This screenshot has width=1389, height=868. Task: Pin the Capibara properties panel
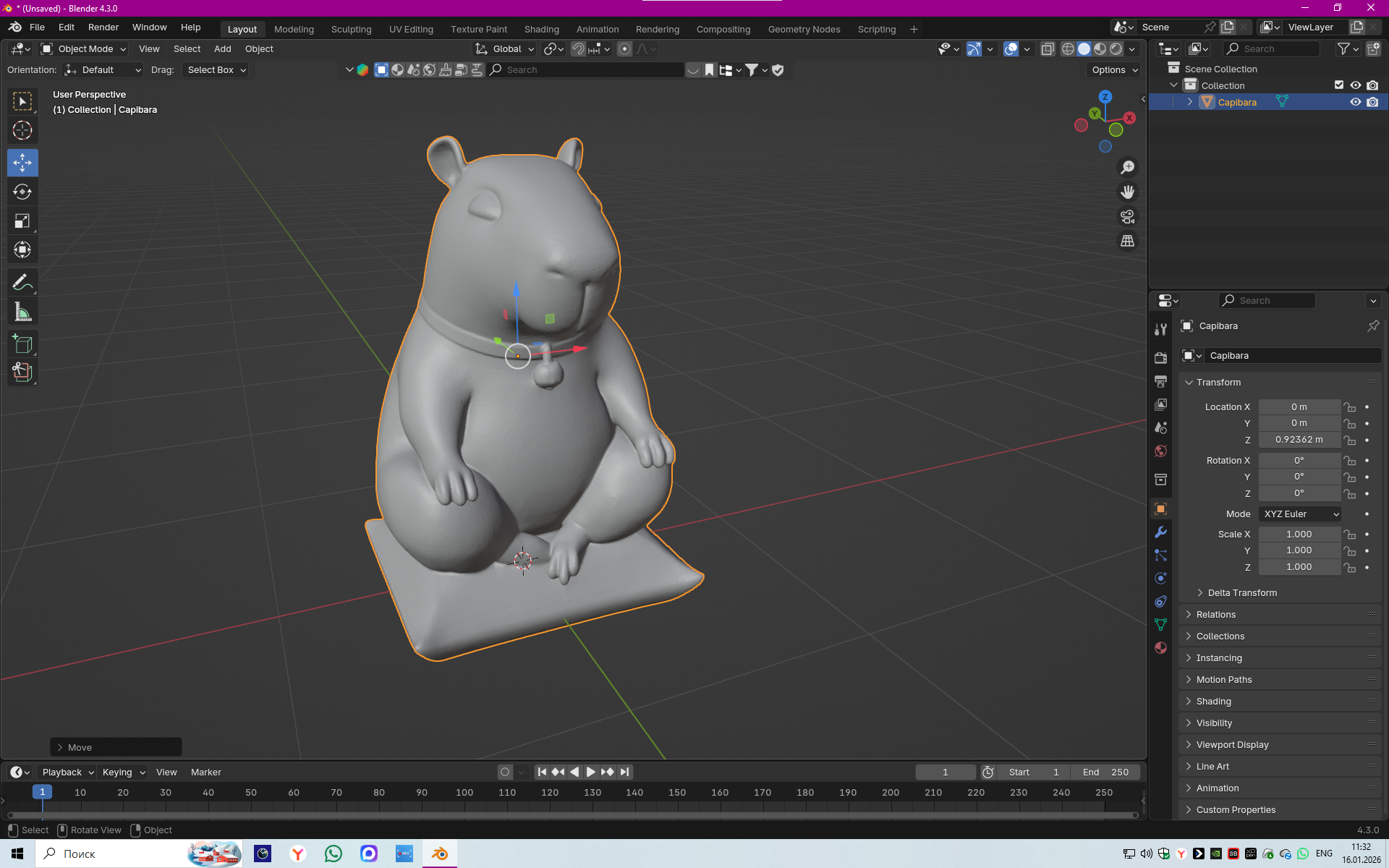1372,325
